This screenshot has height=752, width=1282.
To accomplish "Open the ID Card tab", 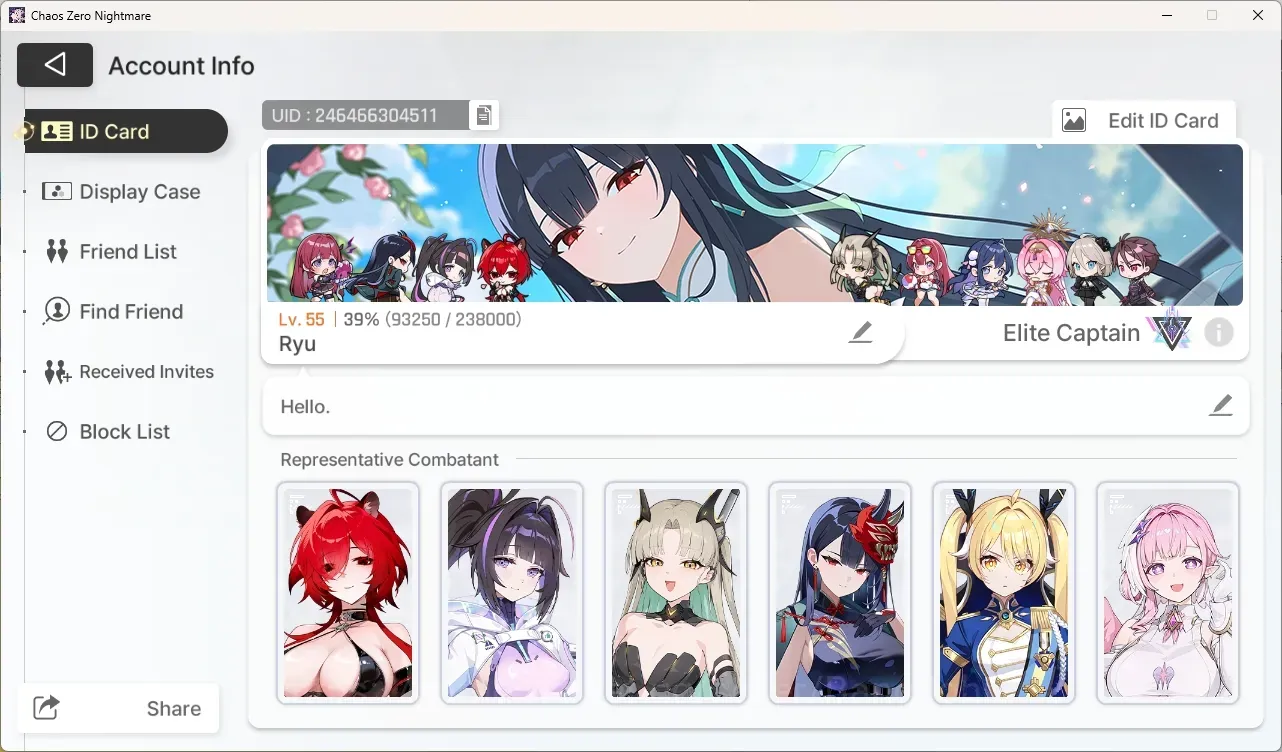I will click(127, 131).
